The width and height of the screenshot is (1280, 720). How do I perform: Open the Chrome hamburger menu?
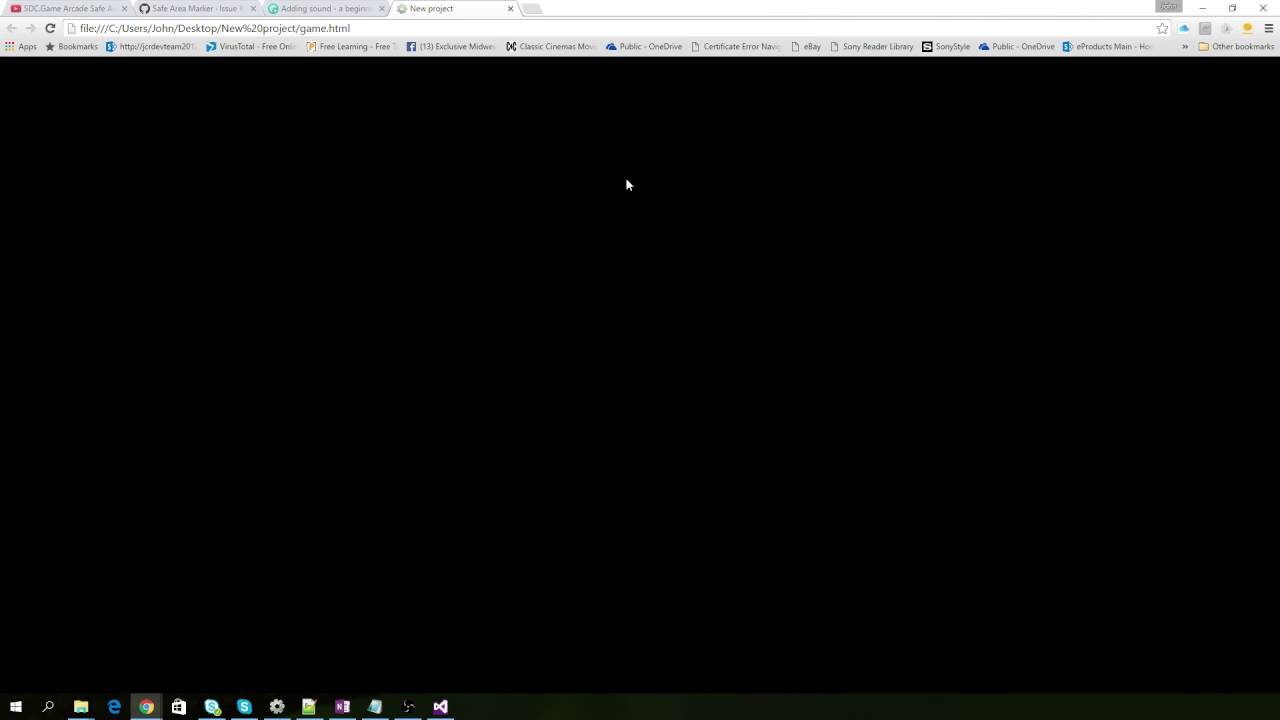(x=1269, y=28)
